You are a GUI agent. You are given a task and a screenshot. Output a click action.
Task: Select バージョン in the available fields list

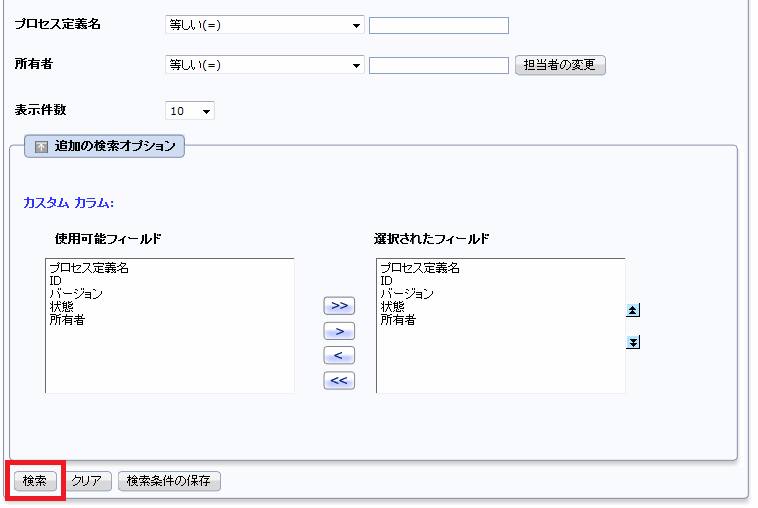pos(76,294)
